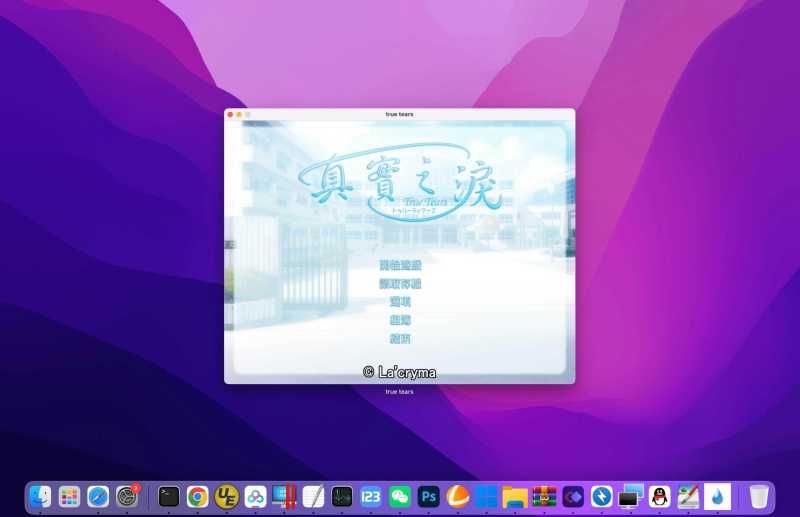Select the bottom entry of the title menu

coord(401,338)
